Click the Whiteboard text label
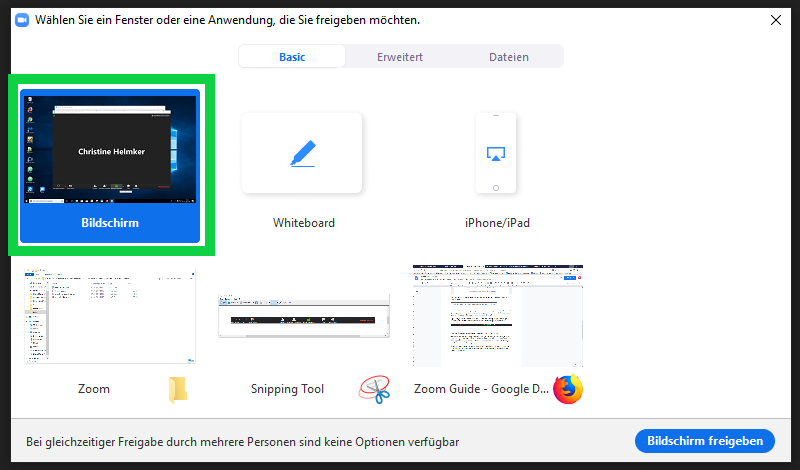This screenshot has height=470, width=800. click(304, 223)
